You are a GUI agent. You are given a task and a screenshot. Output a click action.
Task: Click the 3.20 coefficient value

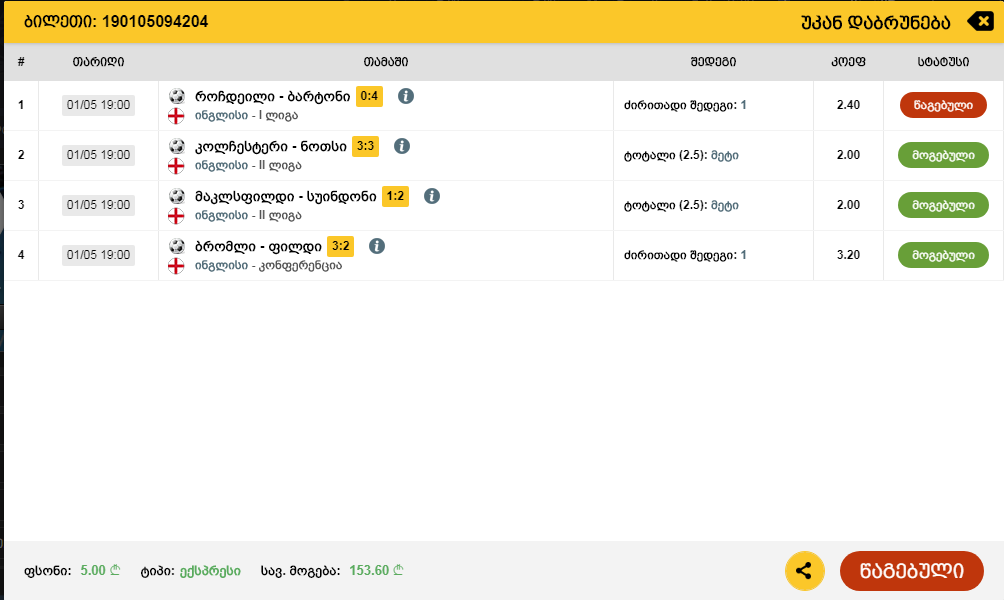[848, 255]
